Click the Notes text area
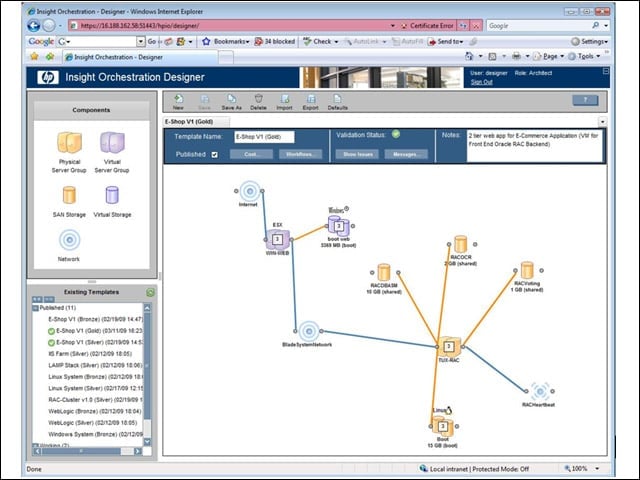 534,146
